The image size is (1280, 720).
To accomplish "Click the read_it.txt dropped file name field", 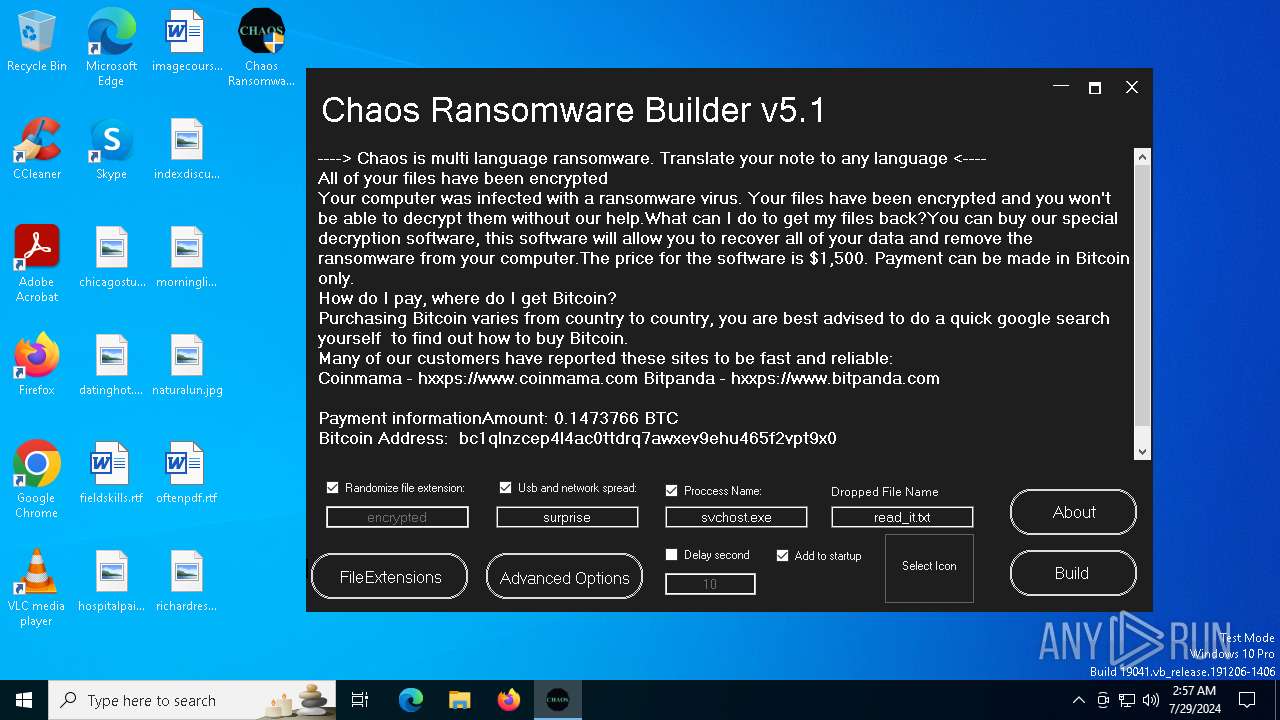I will pyautogui.click(x=902, y=517).
